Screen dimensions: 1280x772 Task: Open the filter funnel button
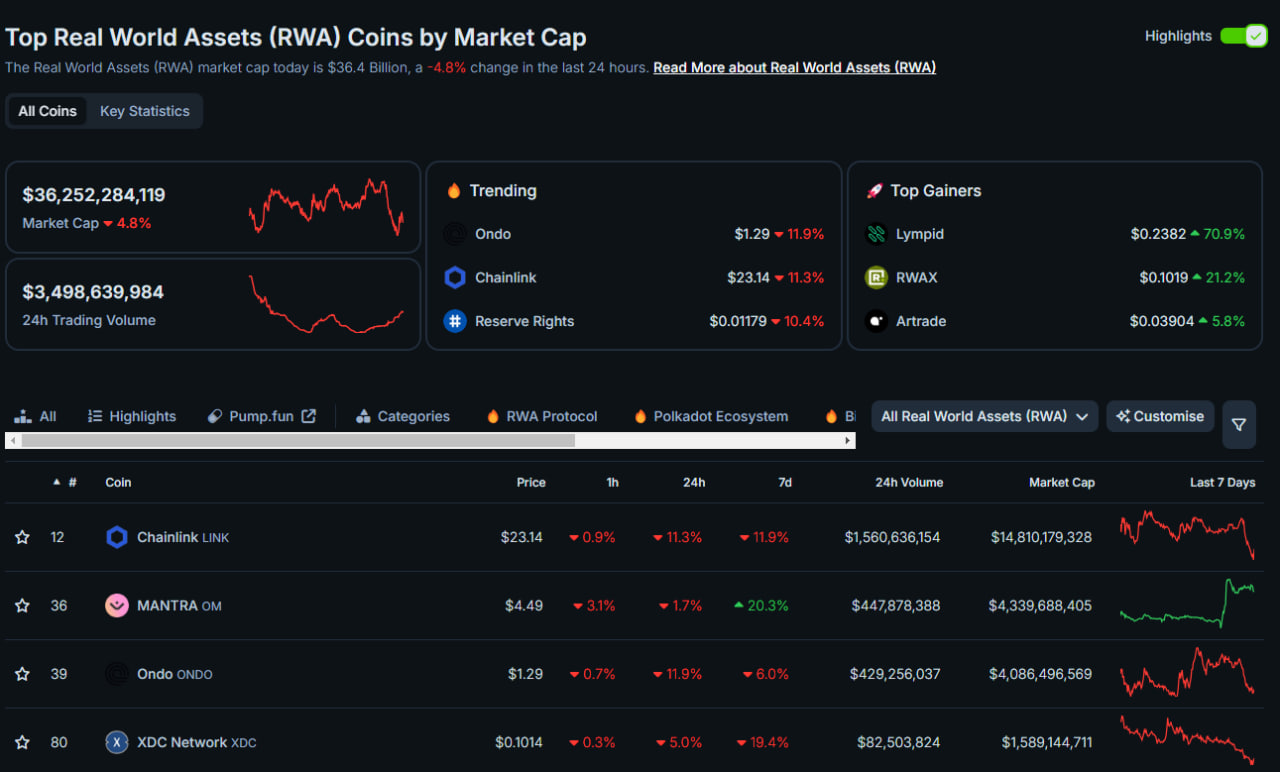[x=1239, y=425]
